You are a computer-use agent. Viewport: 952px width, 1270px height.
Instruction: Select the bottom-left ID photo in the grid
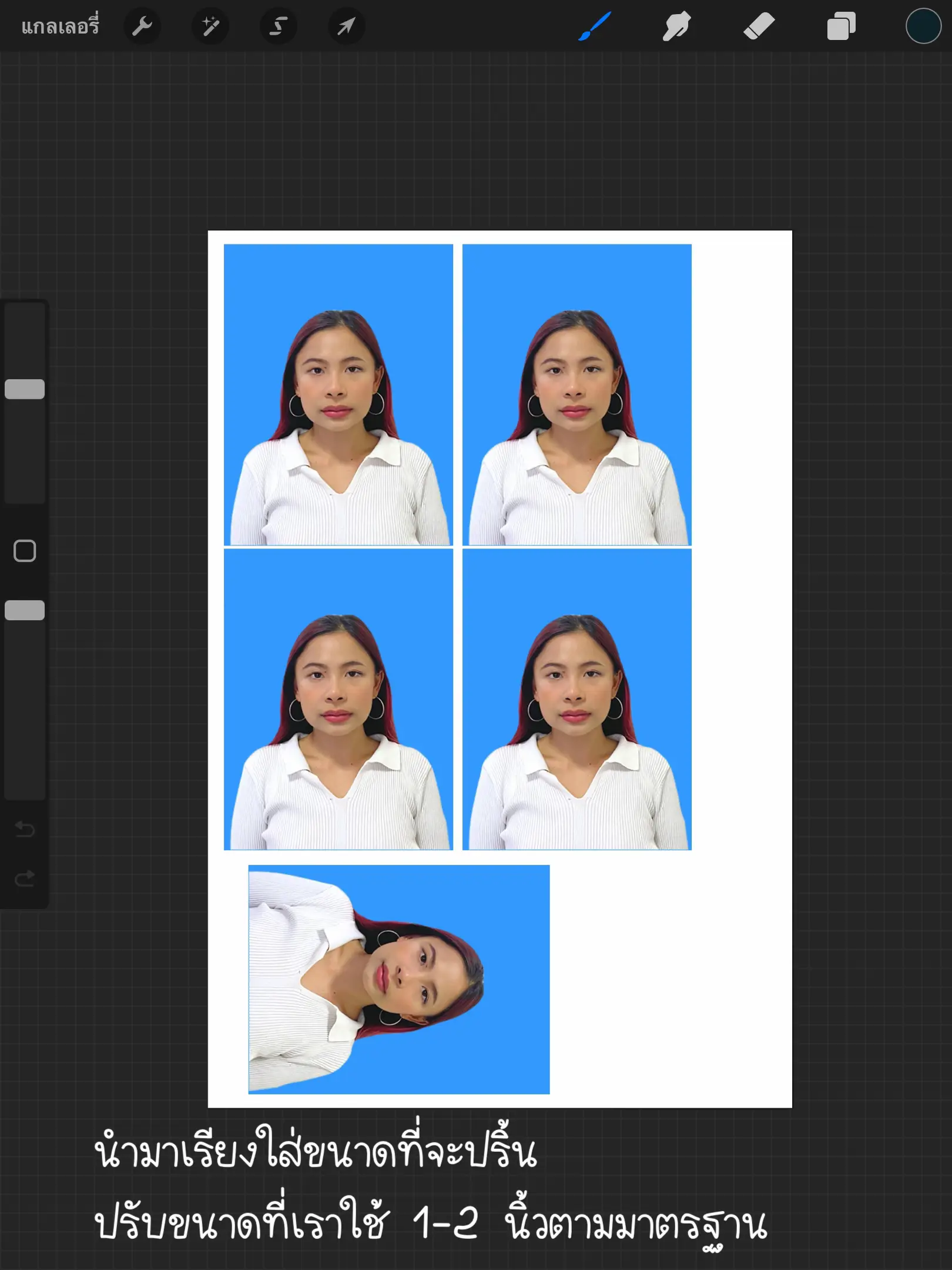click(x=340, y=700)
